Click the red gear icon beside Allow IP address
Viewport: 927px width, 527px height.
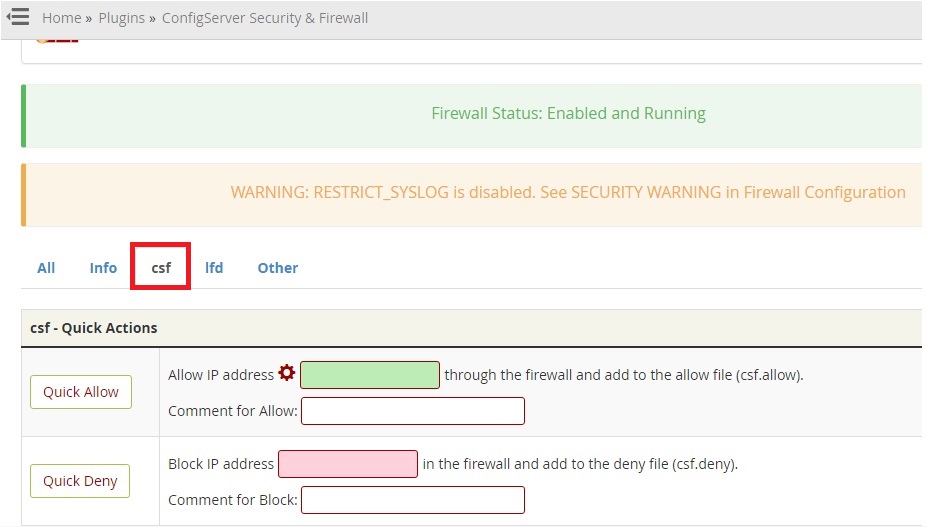coord(287,373)
